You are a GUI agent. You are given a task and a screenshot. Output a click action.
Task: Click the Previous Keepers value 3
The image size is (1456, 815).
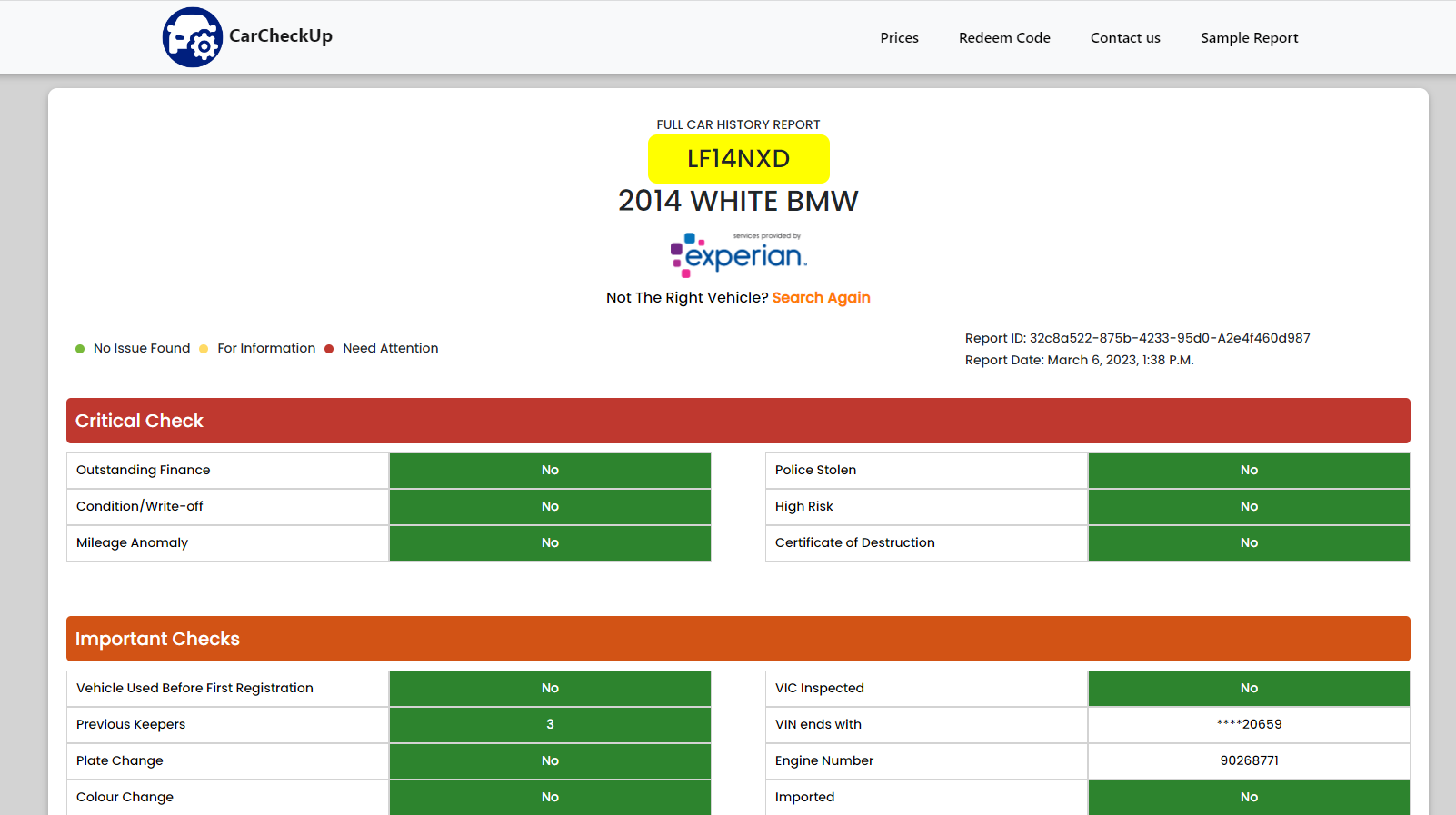tap(550, 725)
